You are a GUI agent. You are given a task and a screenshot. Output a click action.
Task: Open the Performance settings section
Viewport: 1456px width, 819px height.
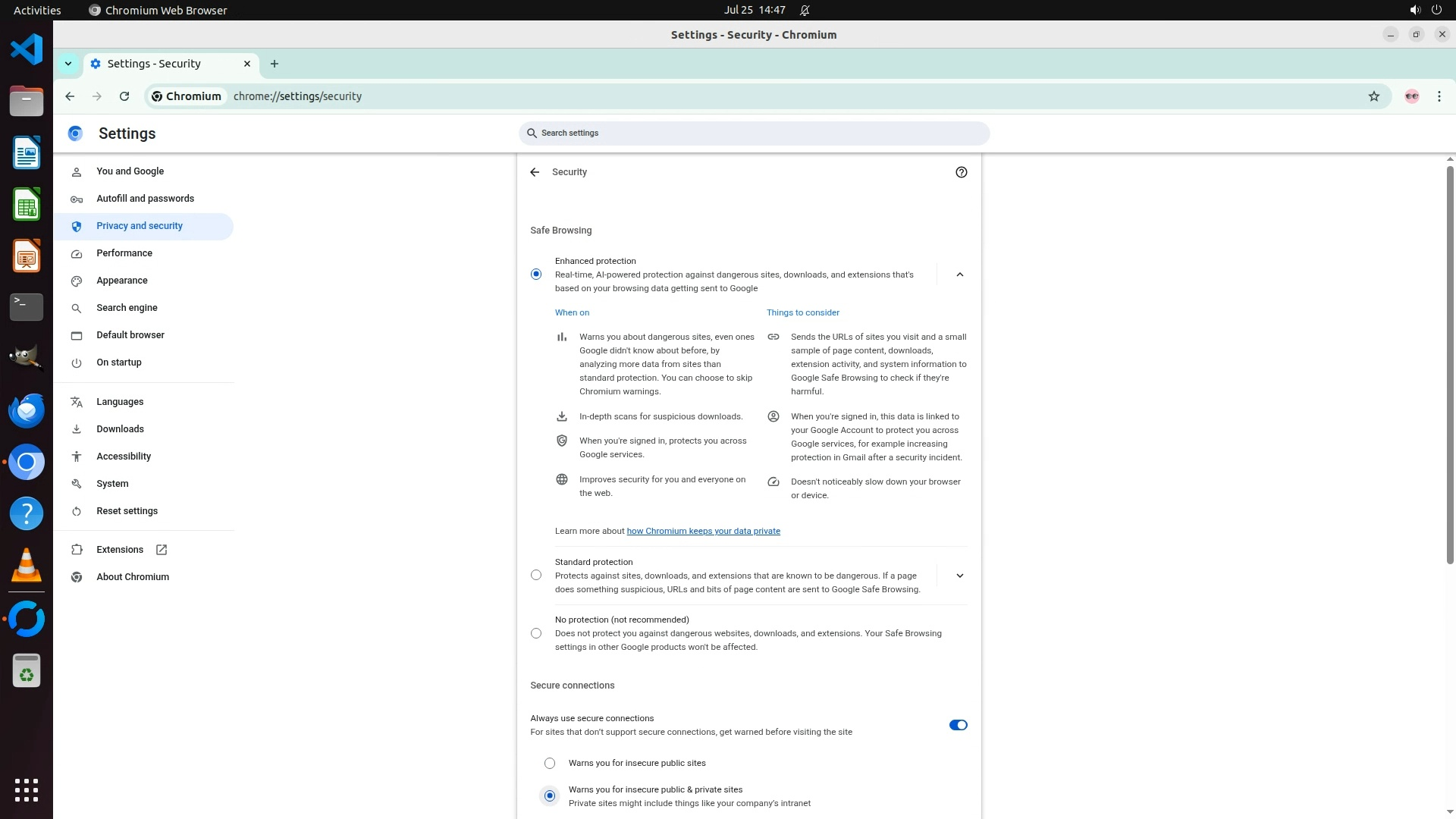[124, 253]
